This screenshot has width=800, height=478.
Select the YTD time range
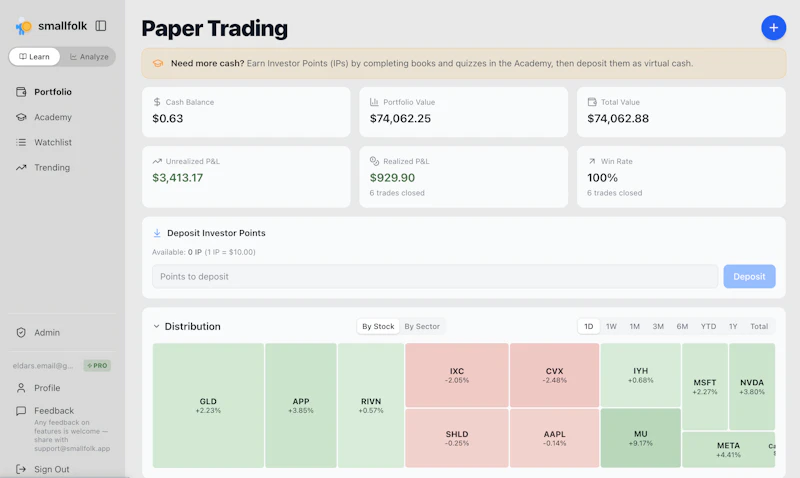pyautogui.click(x=708, y=326)
